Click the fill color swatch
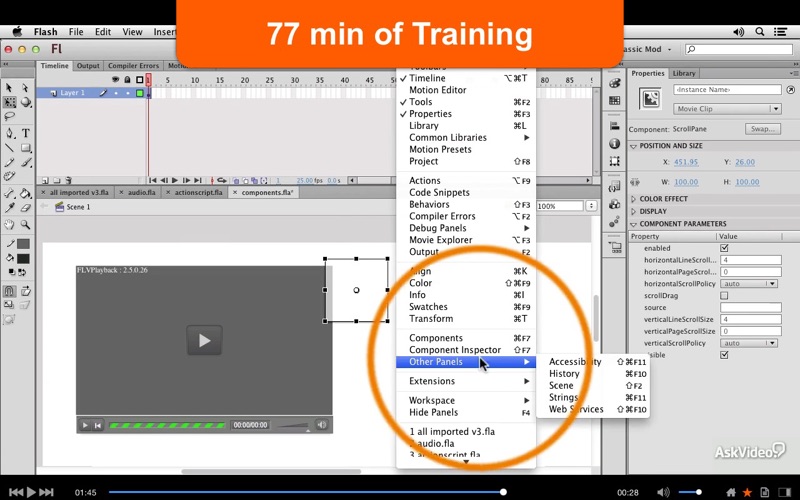Screen dimensions: 800x500 tap(23, 259)
